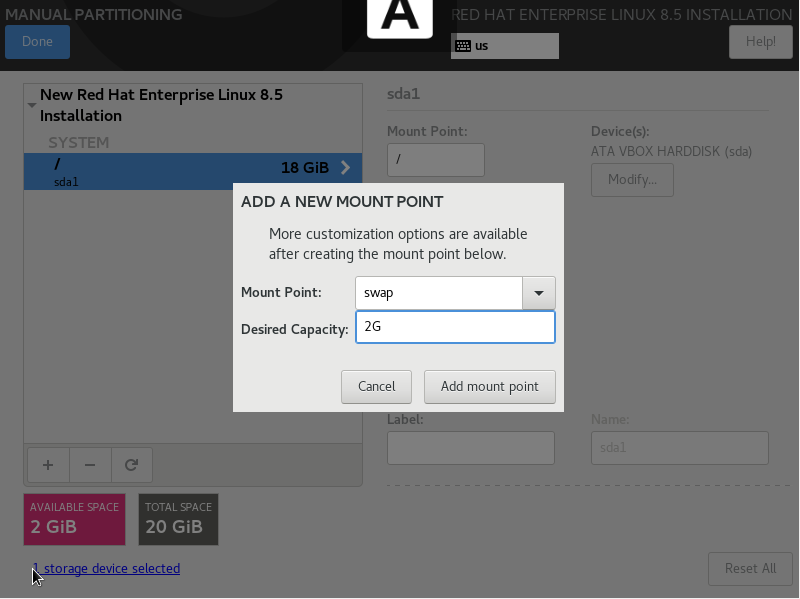Viewport: 800px width, 599px height.
Task: Open the 1 storage device selected link
Action: 106,568
